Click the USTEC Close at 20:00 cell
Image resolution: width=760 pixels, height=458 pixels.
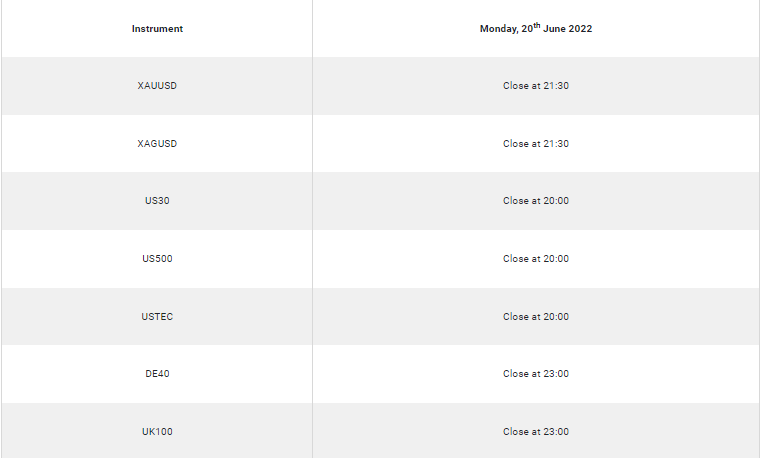(536, 317)
